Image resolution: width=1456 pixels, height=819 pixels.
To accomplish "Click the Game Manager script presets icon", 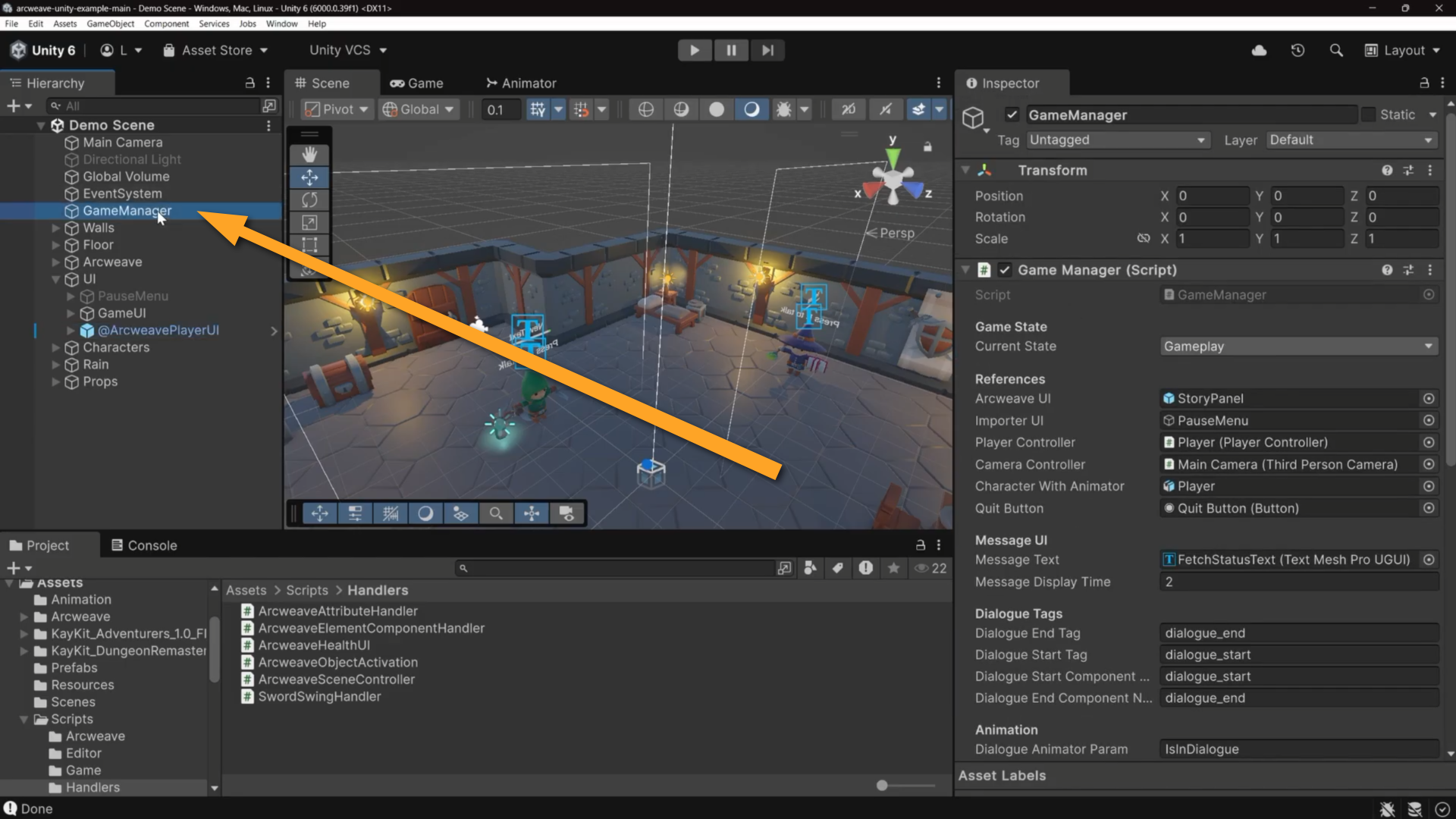I will click(x=1408, y=270).
